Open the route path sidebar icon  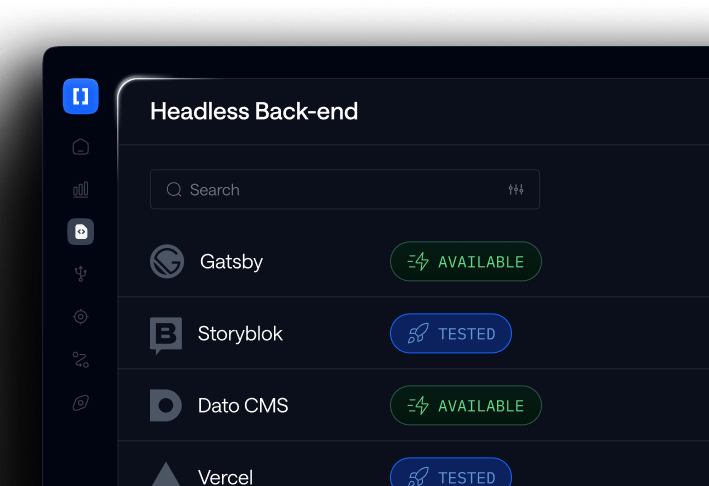[x=80, y=359]
